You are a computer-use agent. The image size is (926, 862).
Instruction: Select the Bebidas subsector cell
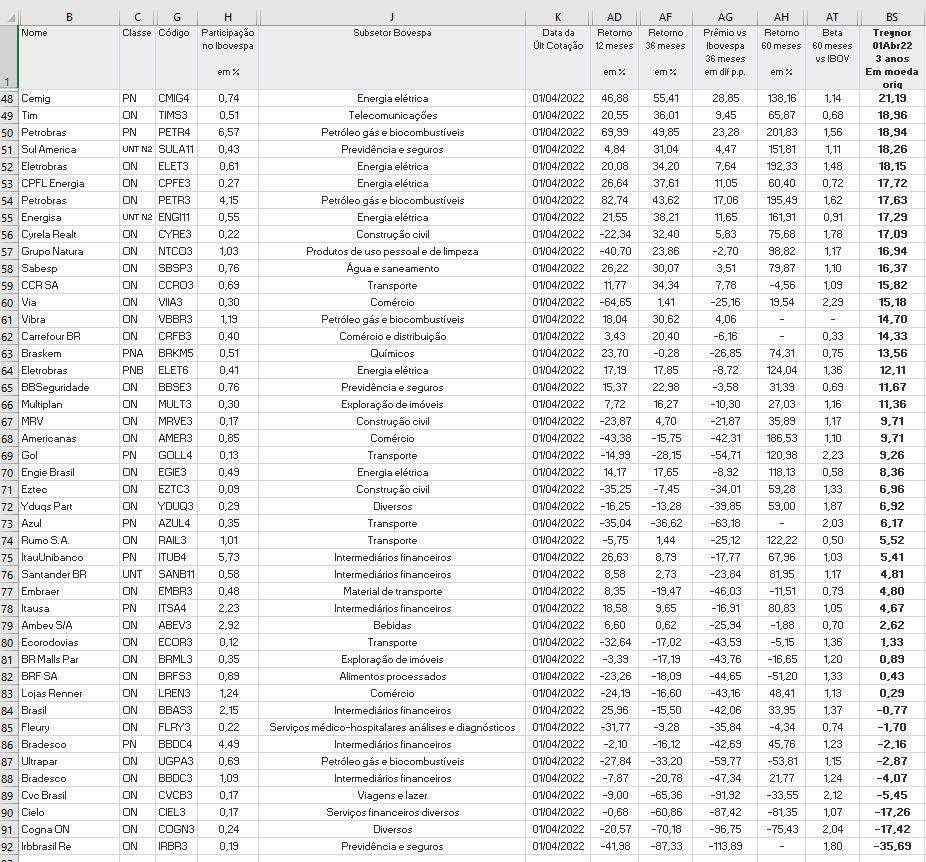tap(392, 625)
